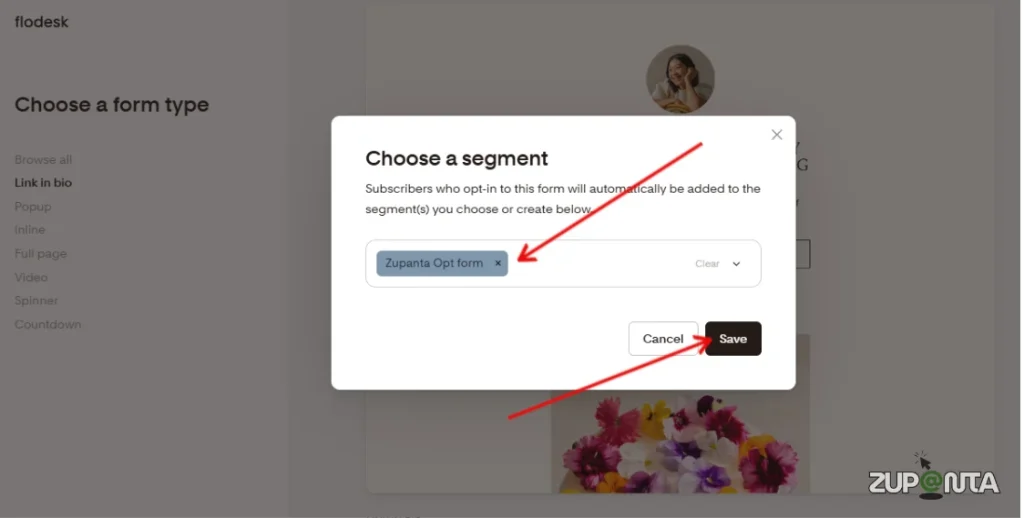1024x518 pixels.
Task: Remove the Zupanta Opt form tag
Action: pos(498,263)
